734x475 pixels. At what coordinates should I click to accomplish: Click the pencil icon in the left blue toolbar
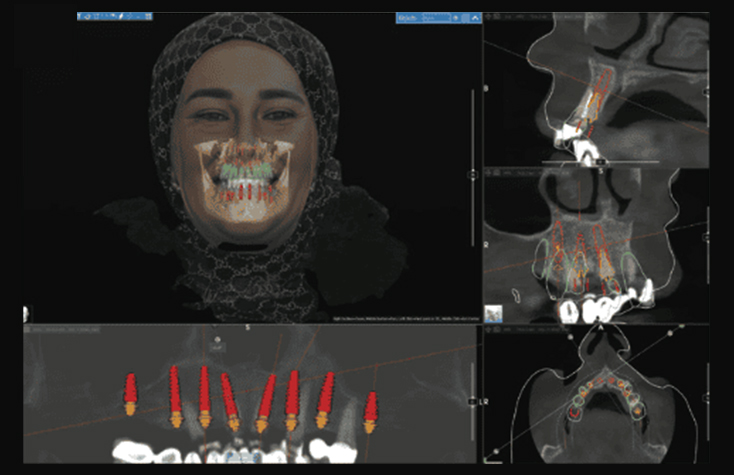tap(121, 16)
